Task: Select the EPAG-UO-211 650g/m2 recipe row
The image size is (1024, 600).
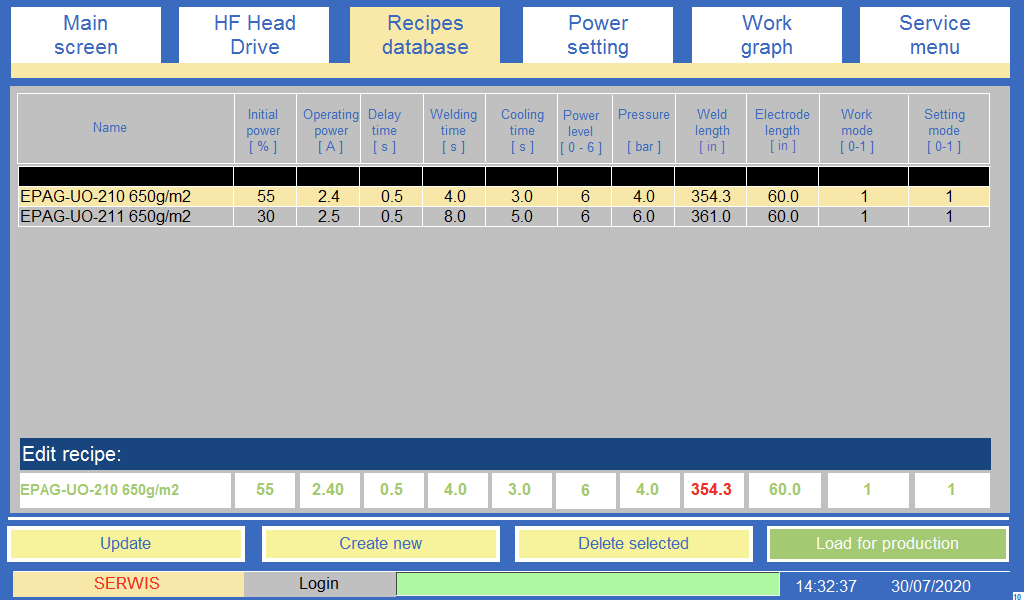Action: click(x=125, y=217)
